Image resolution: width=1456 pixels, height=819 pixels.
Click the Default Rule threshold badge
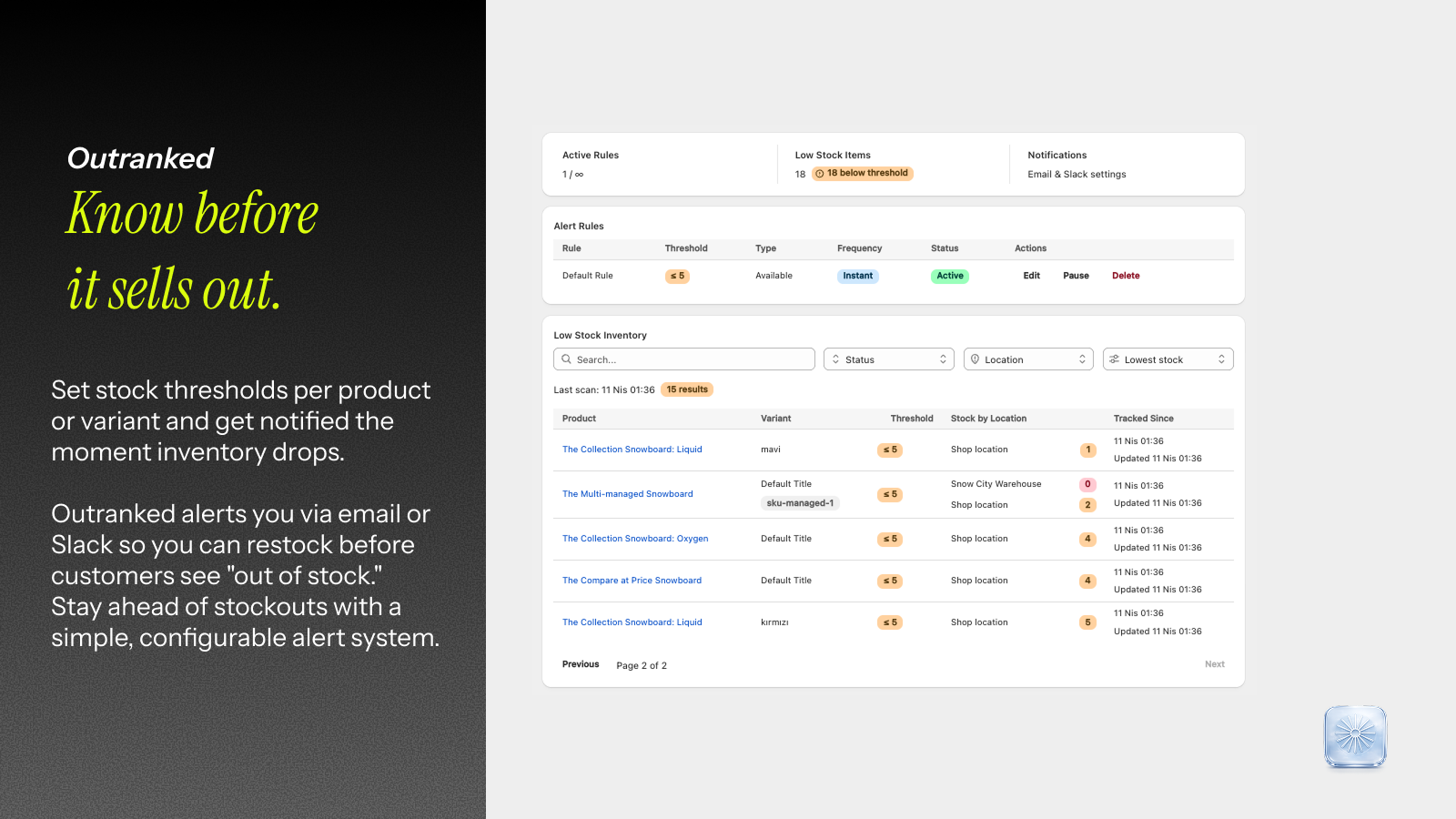pyautogui.click(x=677, y=276)
